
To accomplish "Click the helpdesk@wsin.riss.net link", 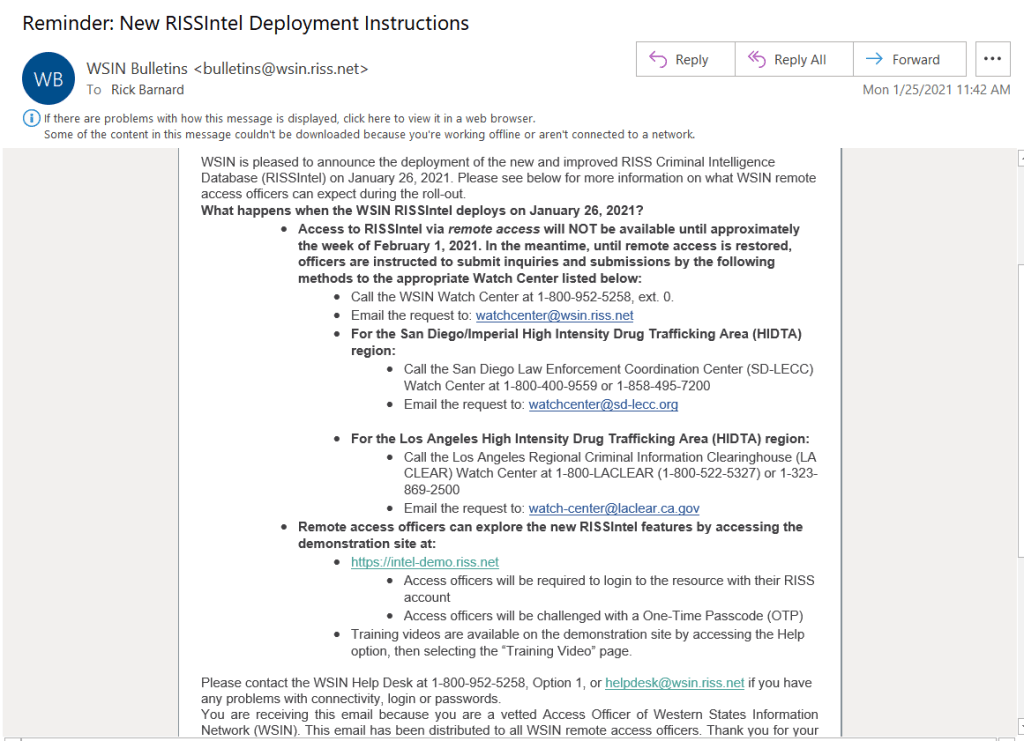I will click(674, 683).
